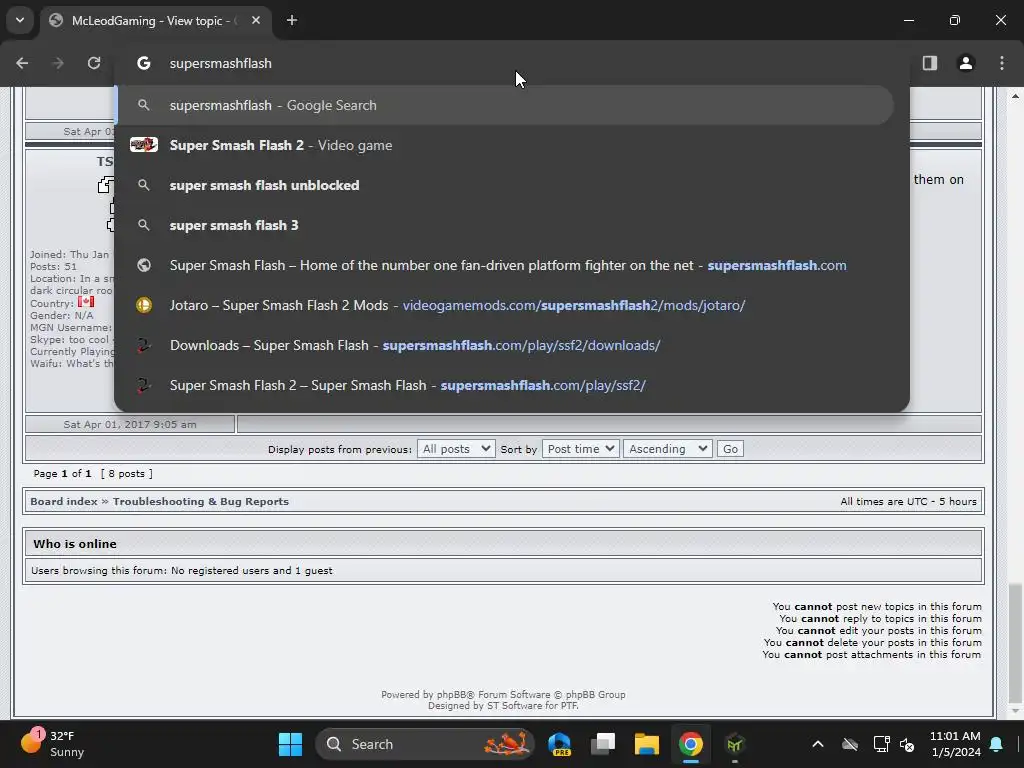Click All times are UTC - 5 hours
This screenshot has width=1024, height=768.
908,502
